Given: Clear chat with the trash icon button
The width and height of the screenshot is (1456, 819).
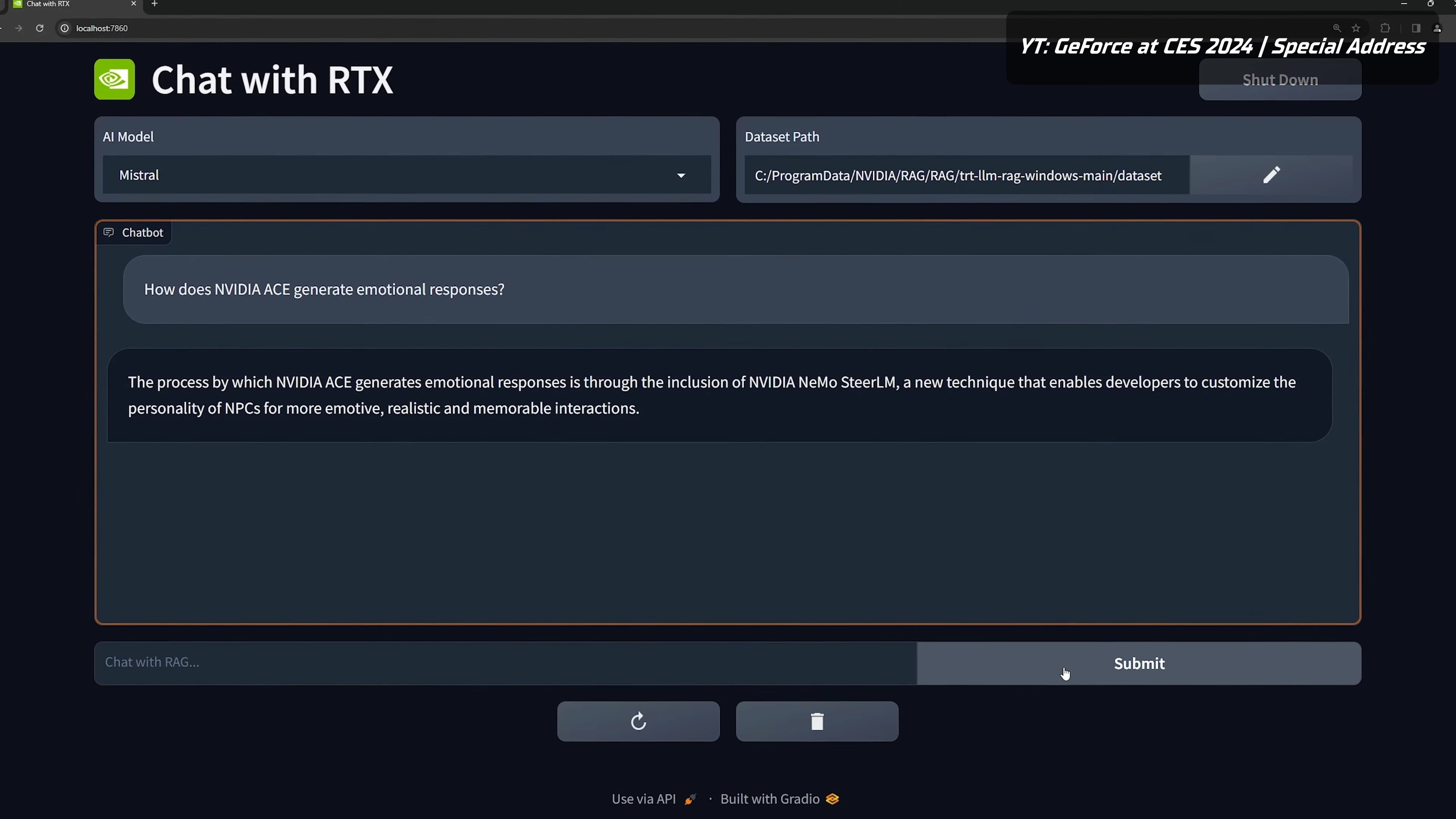Looking at the screenshot, I should [817, 721].
